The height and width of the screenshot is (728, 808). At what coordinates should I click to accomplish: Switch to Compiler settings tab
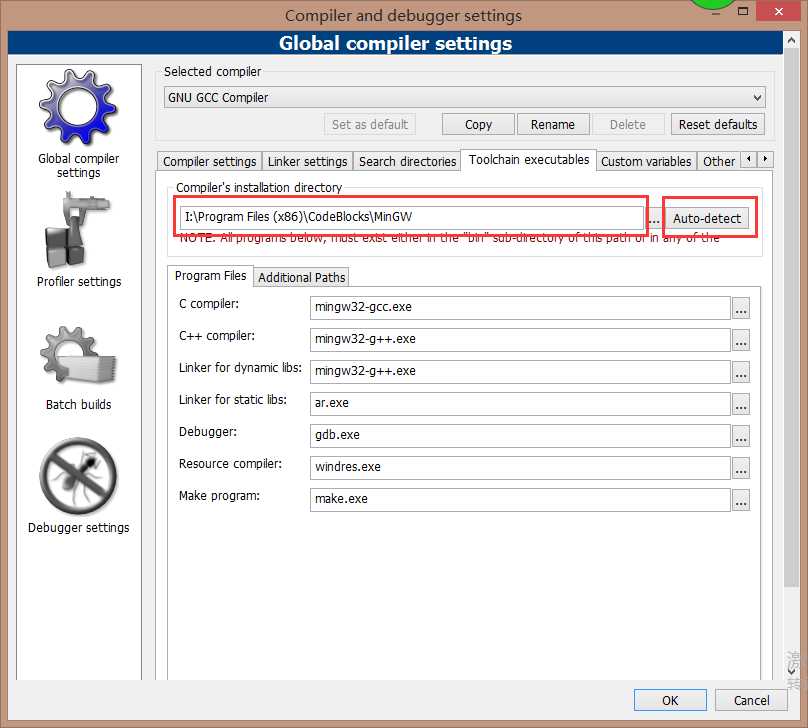tap(209, 161)
